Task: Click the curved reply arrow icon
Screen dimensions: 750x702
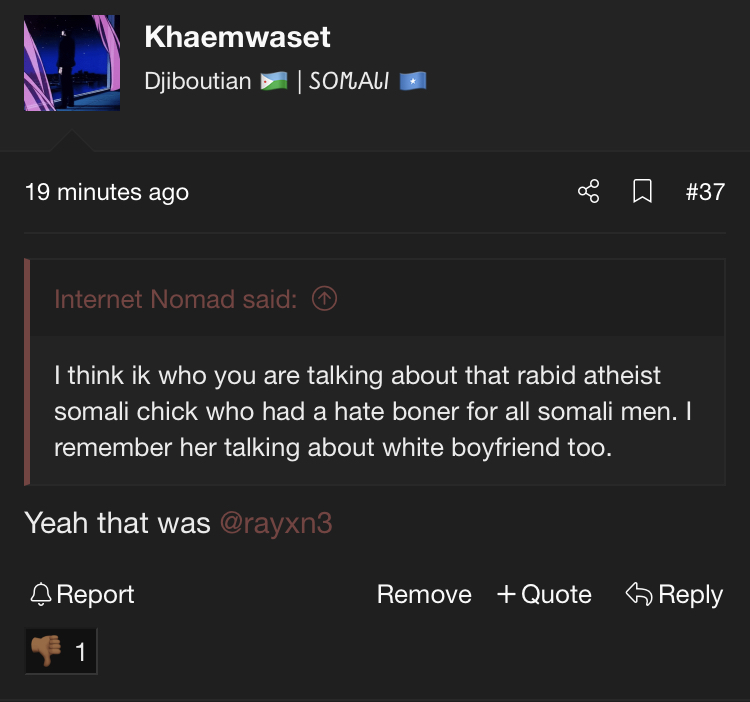Action: click(638, 595)
